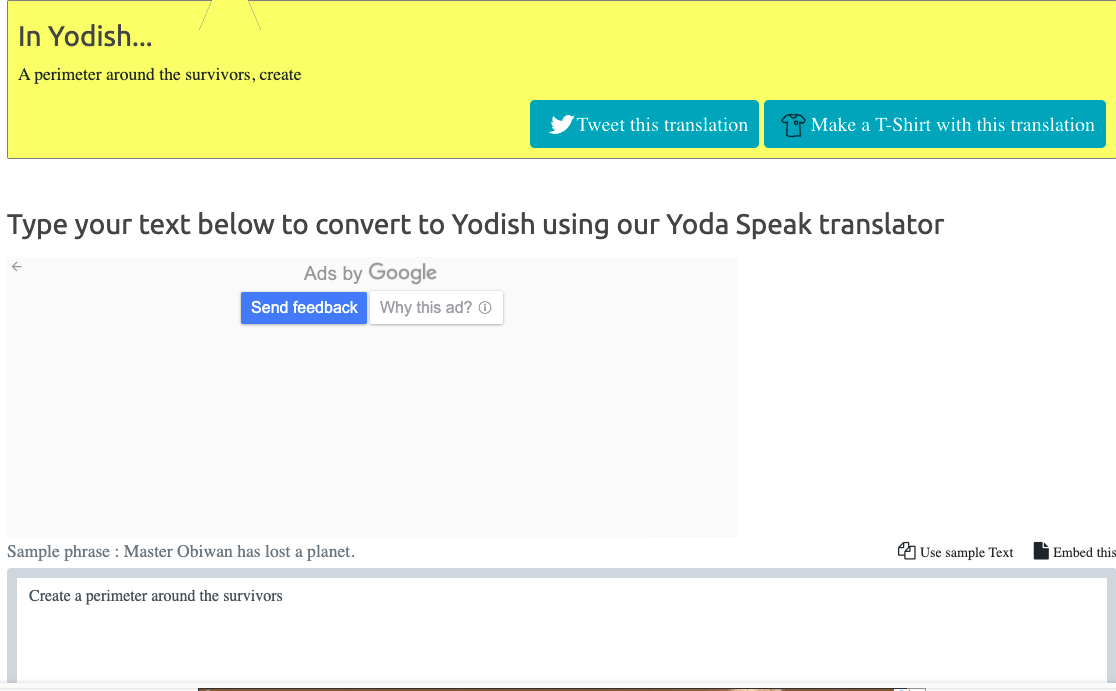Click the document icon next to Embed this
The image size is (1116, 691).
[x=1040, y=551]
